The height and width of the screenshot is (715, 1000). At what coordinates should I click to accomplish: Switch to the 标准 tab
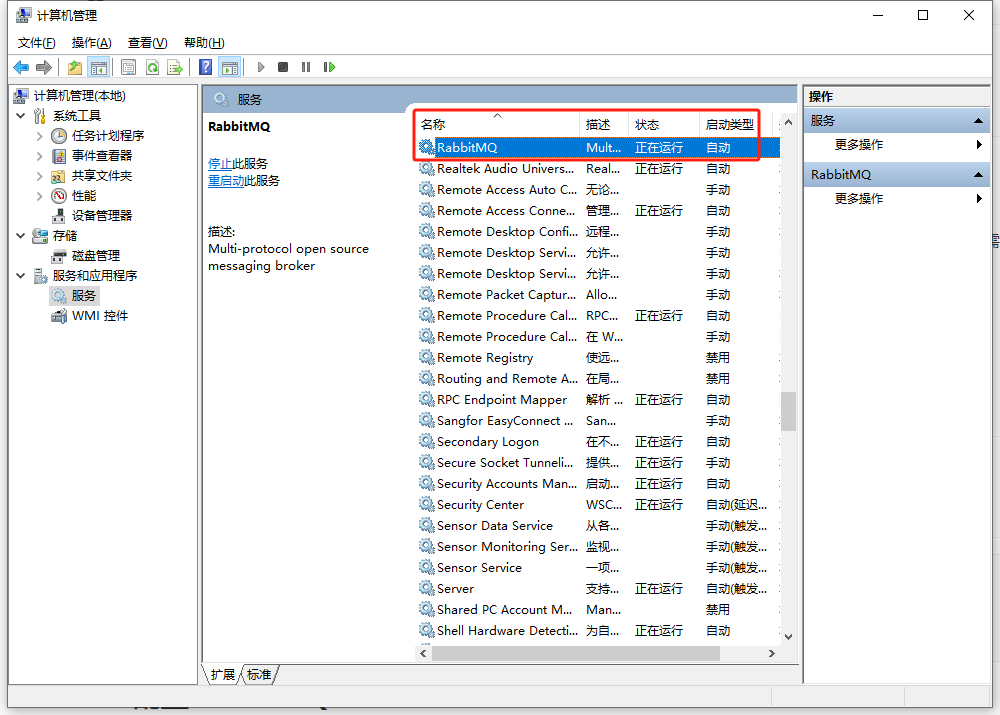click(260, 675)
